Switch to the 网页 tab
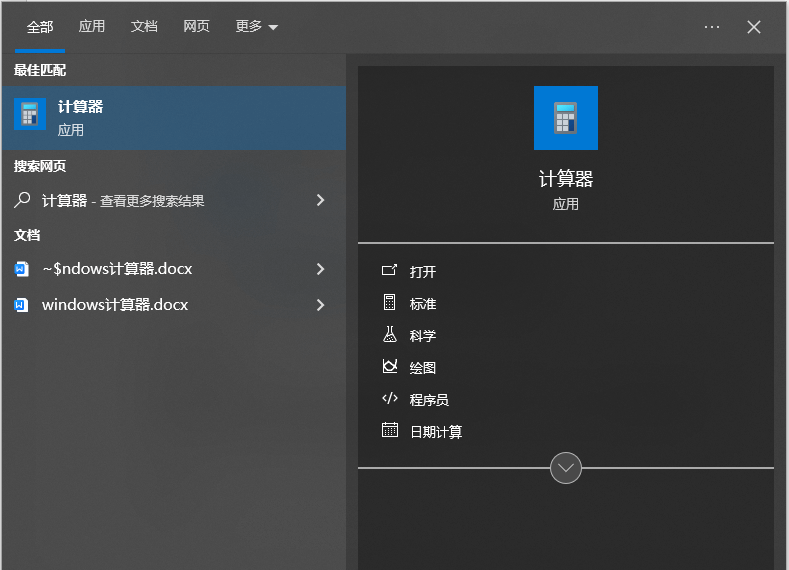This screenshot has height=570, width=789. point(196,27)
